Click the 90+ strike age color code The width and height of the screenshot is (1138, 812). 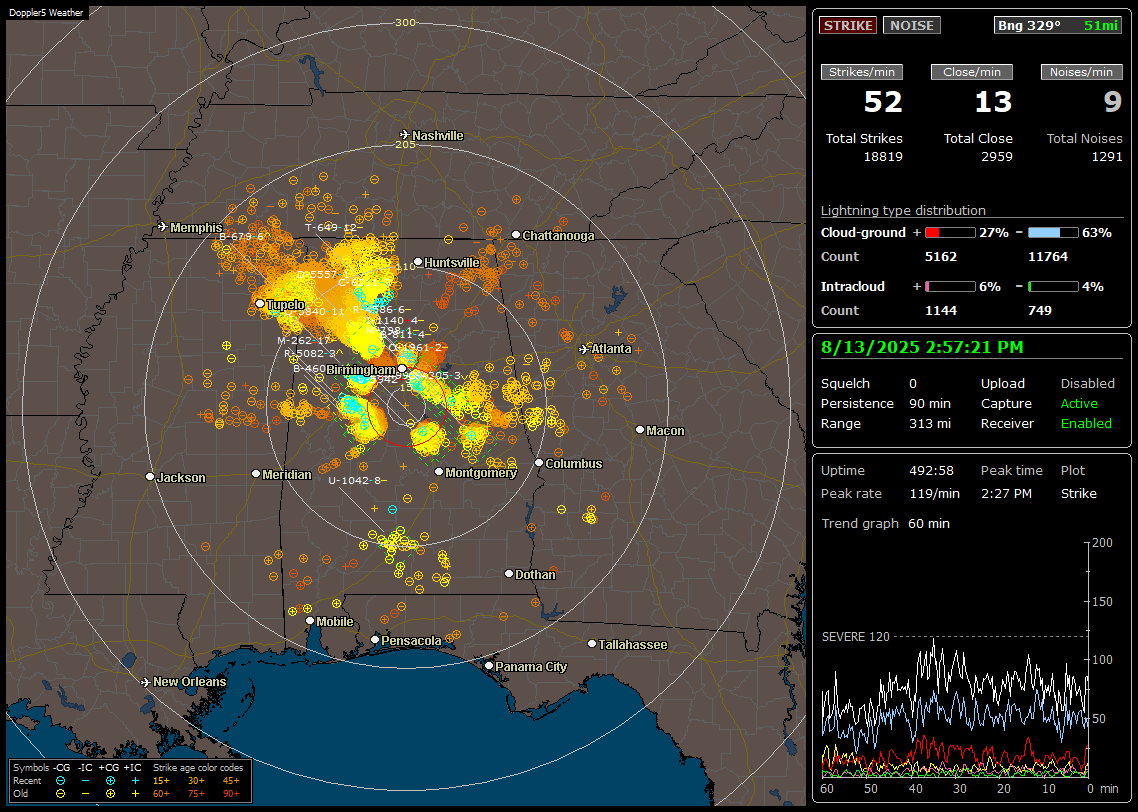click(x=231, y=794)
